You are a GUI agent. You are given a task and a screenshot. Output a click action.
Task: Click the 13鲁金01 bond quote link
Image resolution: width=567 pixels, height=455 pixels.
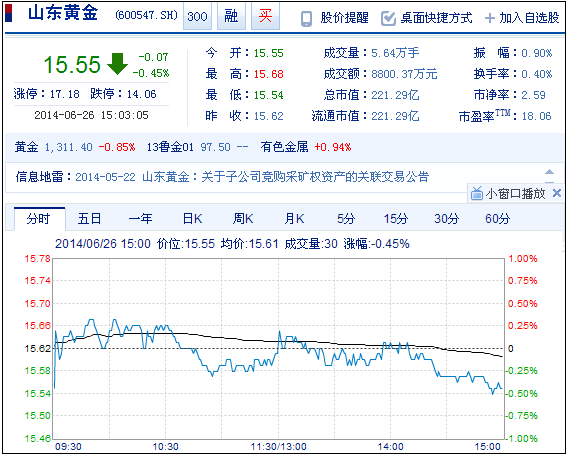188,147
